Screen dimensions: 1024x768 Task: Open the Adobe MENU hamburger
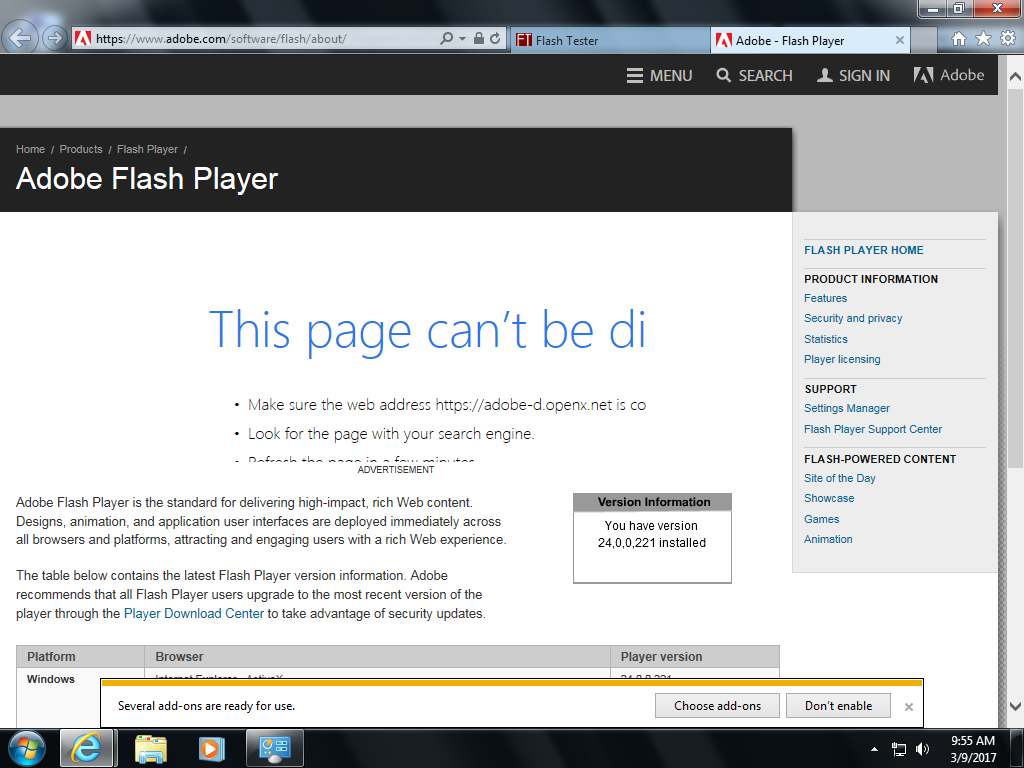(659, 76)
